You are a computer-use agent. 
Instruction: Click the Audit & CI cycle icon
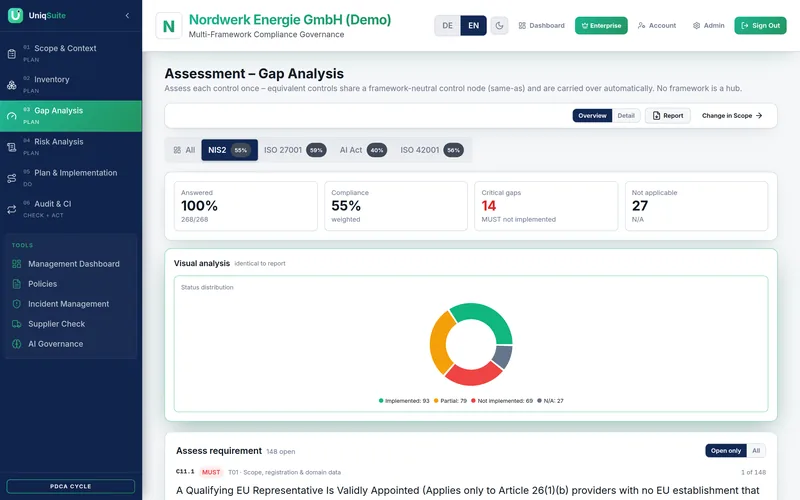point(12,209)
